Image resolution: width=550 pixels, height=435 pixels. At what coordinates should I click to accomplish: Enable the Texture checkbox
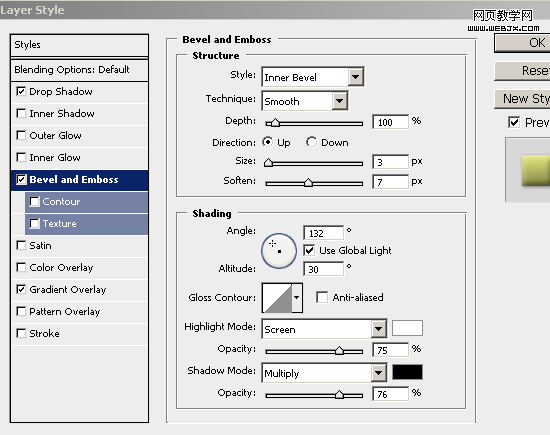[34, 223]
